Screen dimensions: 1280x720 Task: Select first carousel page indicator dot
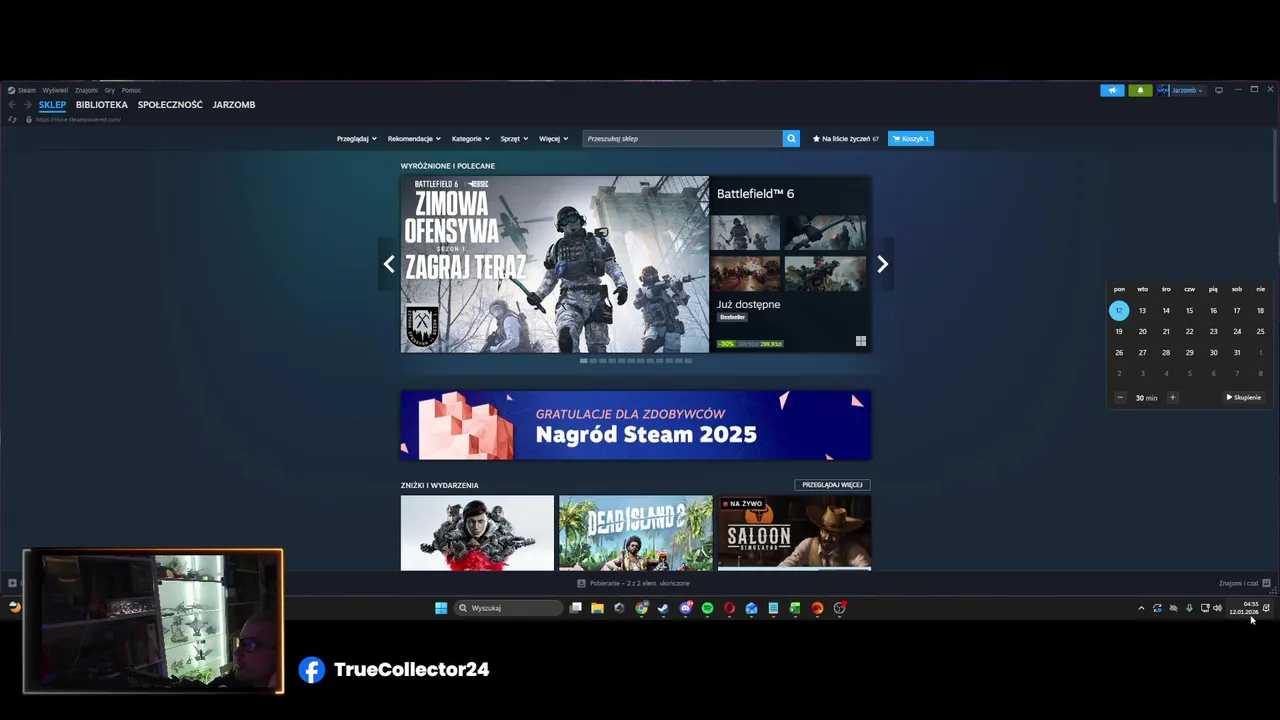[x=584, y=360]
